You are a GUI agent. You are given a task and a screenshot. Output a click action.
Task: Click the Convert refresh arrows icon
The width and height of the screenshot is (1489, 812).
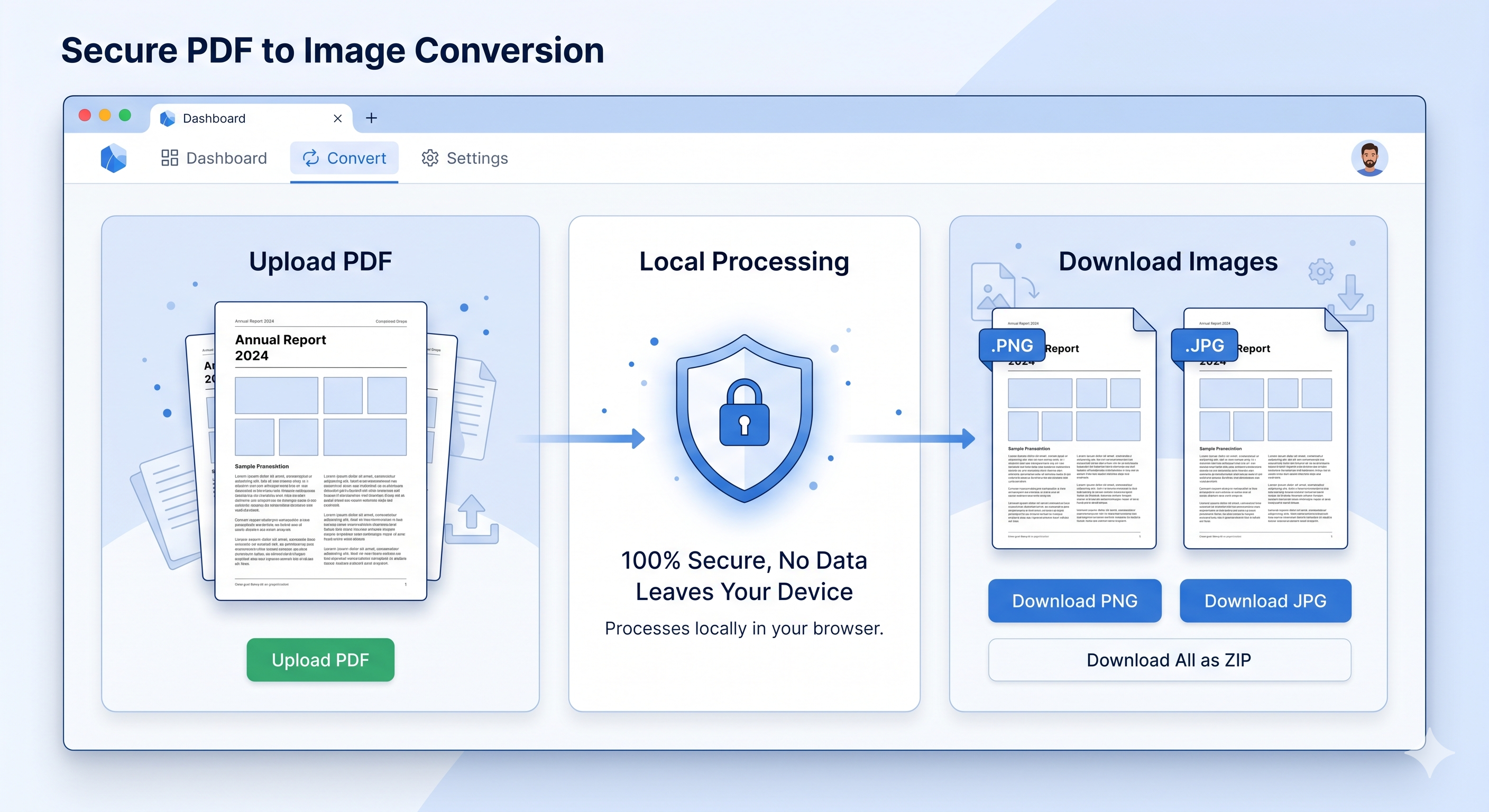point(311,158)
